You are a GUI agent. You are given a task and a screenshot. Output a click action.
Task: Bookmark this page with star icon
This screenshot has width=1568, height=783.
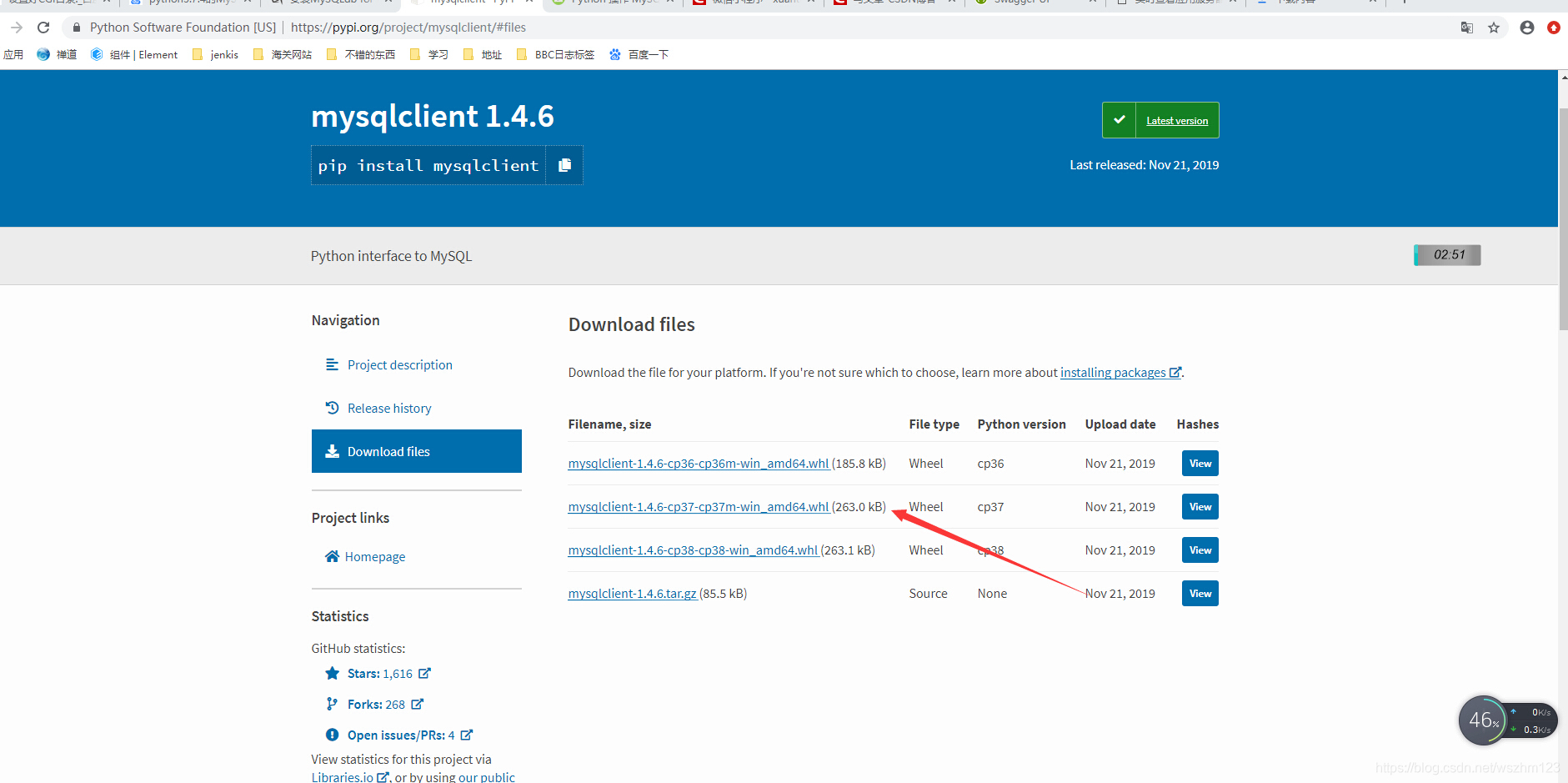click(x=1494, y=28)
